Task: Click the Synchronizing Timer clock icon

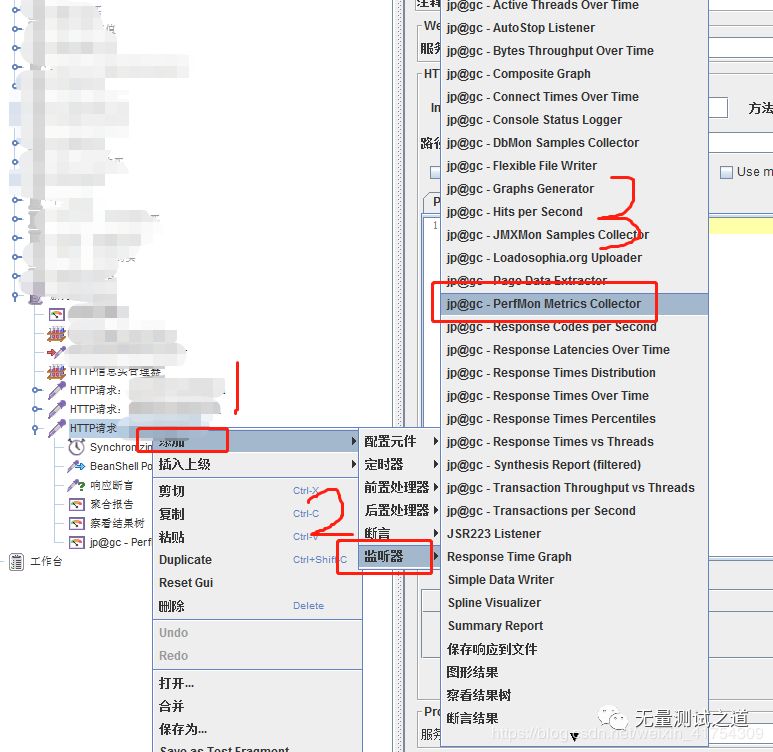Action: (76, 447)
